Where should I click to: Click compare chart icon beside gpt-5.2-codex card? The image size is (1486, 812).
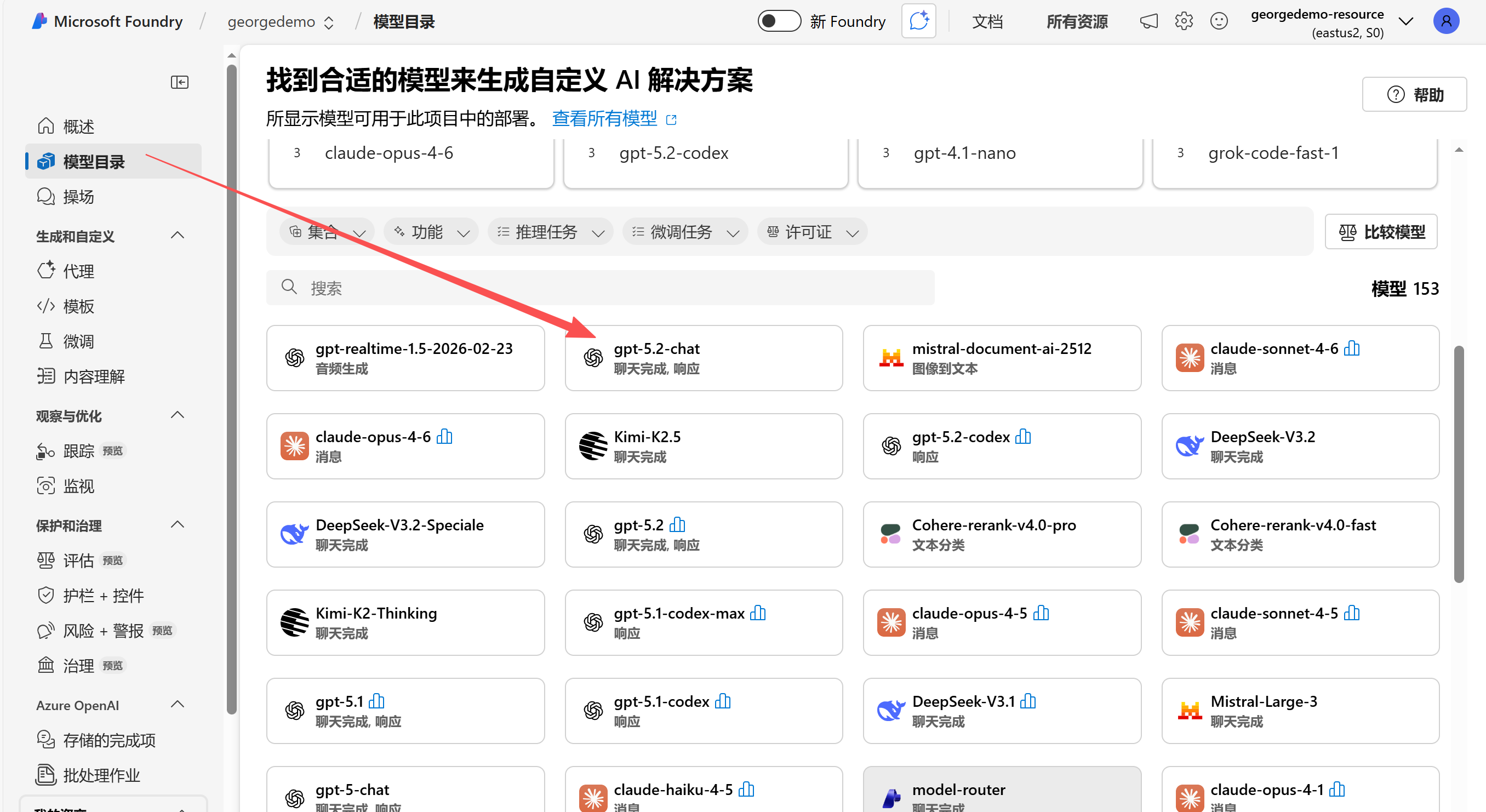click(1023, 437)
